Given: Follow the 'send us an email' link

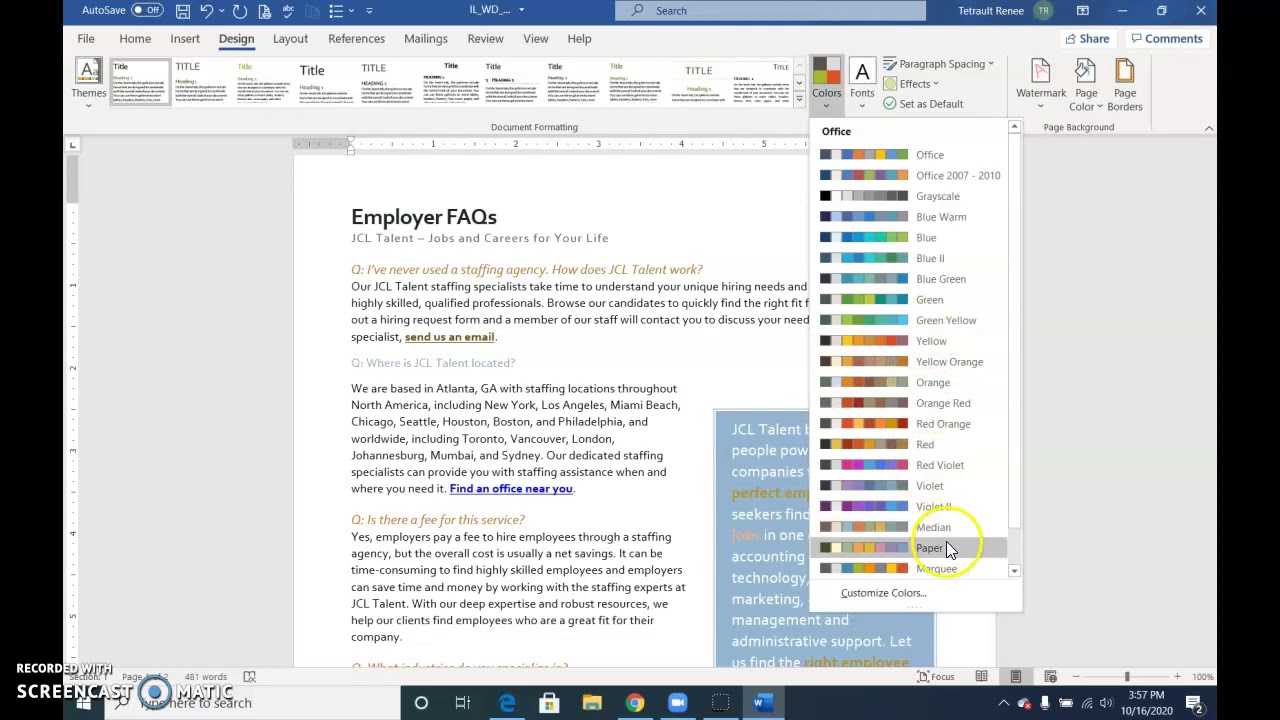Looking at the screenshot, I should (x=449, y=337).
